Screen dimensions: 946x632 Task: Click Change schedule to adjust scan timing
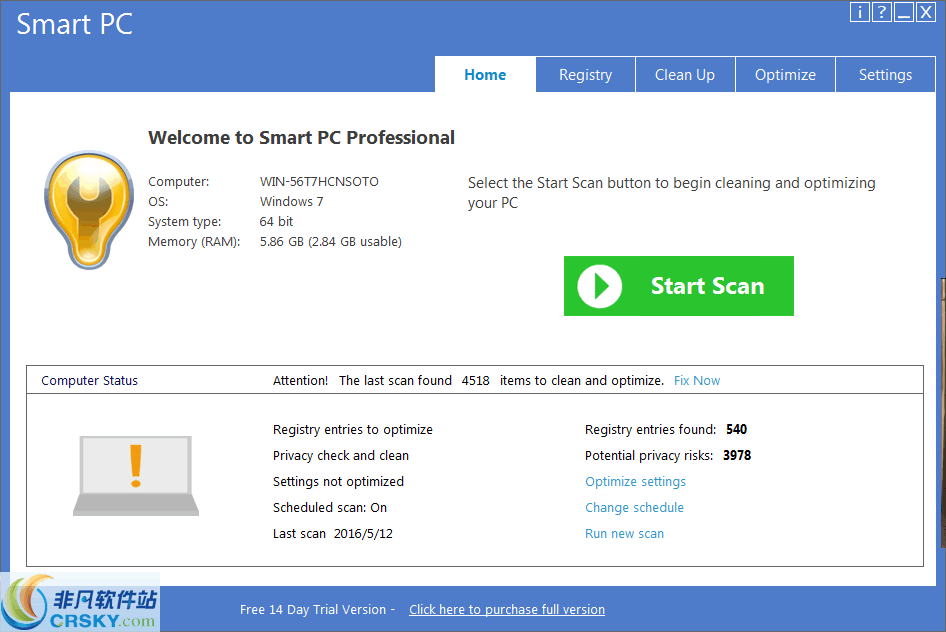tap(634, 507)
